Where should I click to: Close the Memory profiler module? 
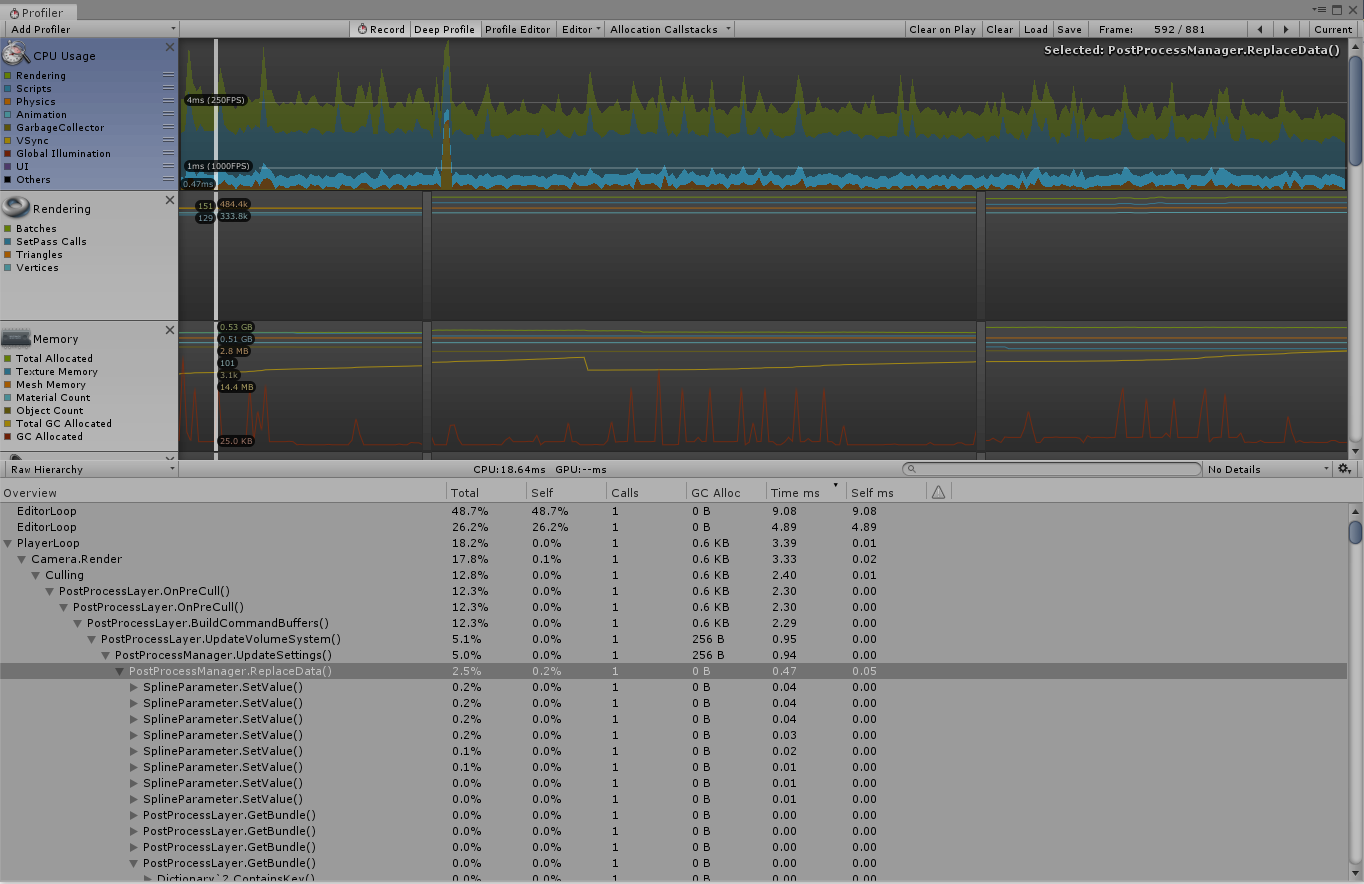click(169, 329)
